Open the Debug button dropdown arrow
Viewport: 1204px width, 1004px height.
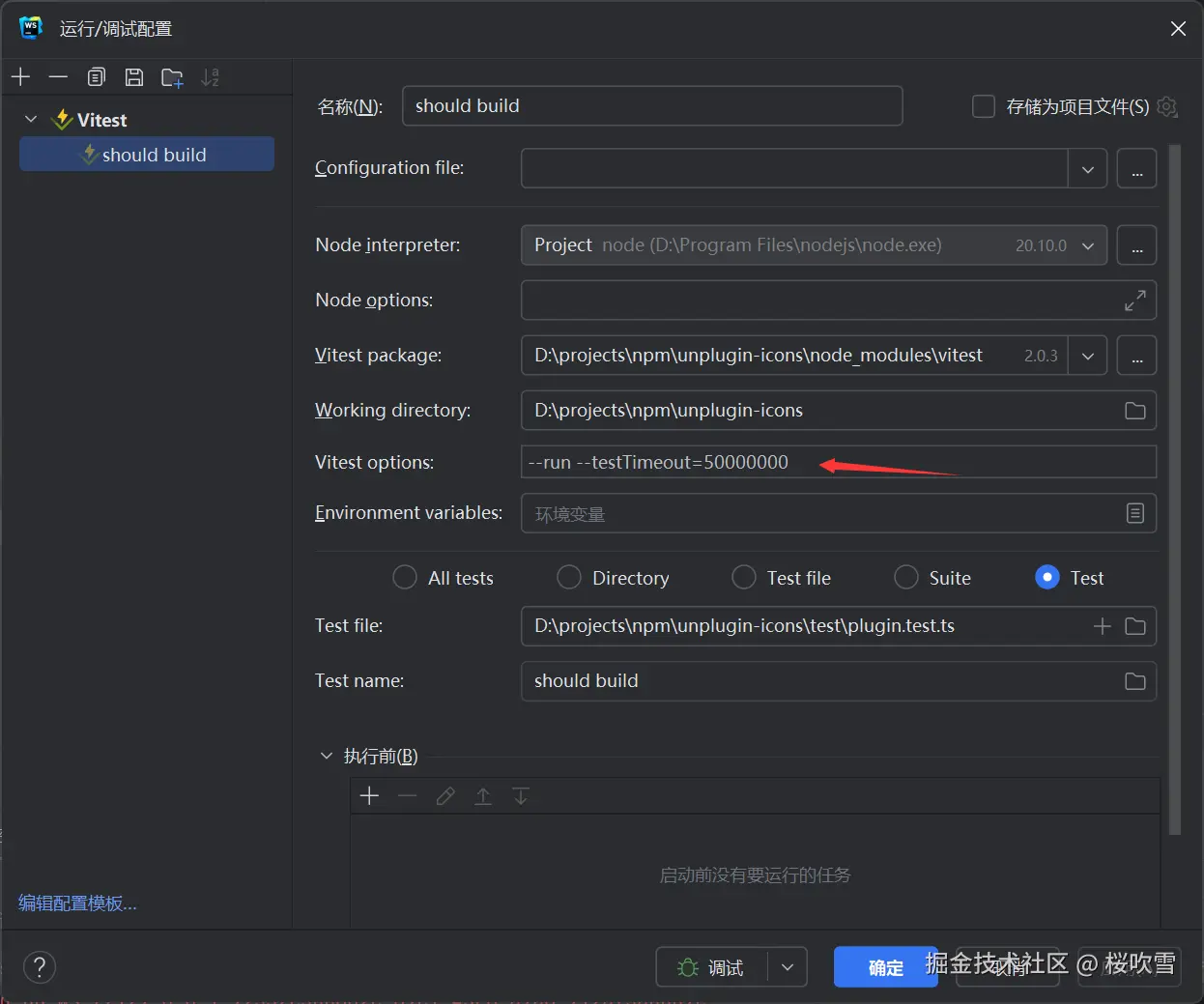788,967
